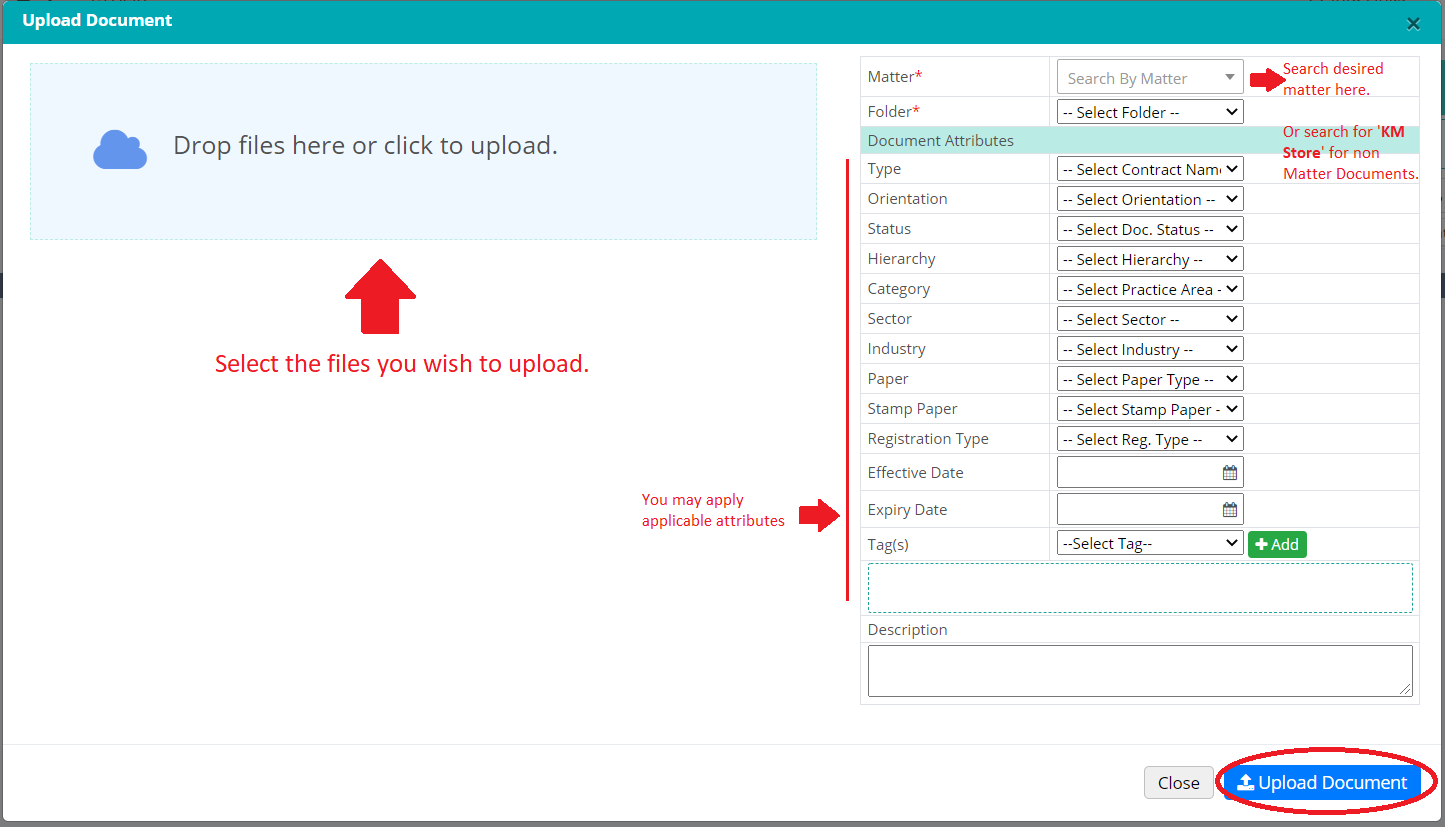
Task: Open the Search By Matter dropdown
Action: (x=1149, y=78)
